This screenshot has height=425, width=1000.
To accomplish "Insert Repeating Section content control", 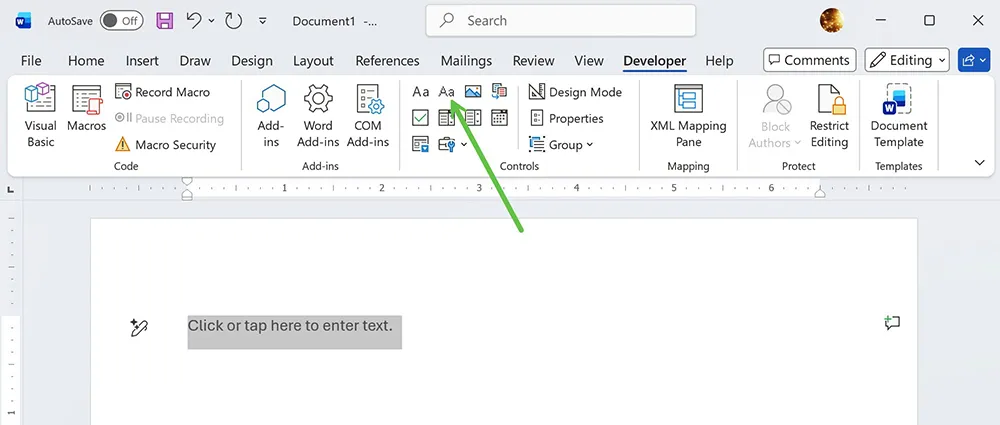I will pos(420,145).
